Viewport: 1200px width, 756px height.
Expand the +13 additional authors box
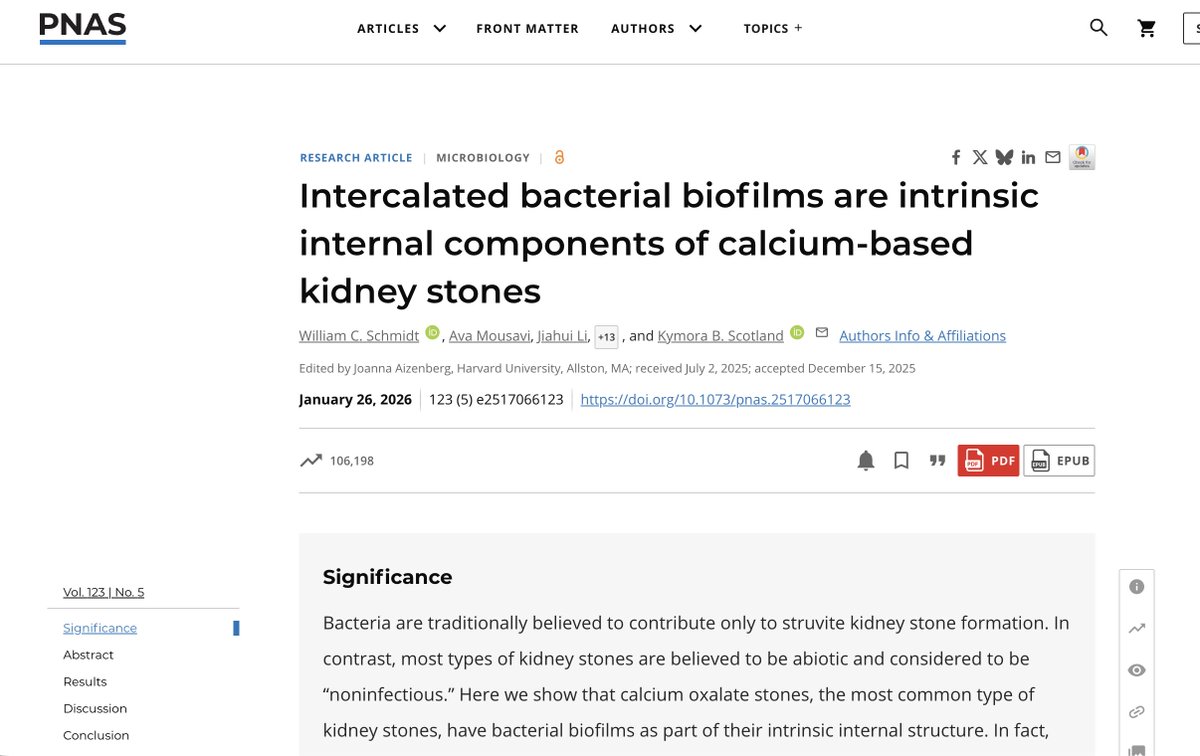point(606,337)
